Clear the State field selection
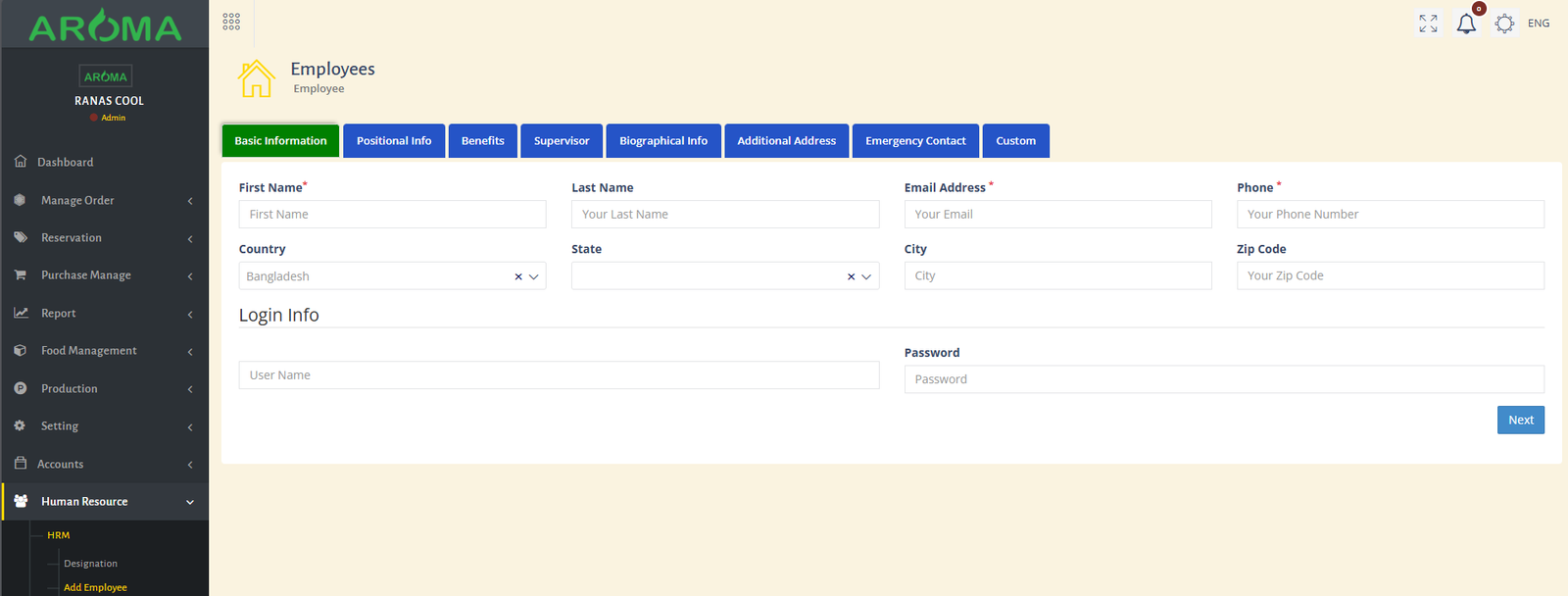The width and height of the screenshot is (1568, 596). (x=851, y=276)
